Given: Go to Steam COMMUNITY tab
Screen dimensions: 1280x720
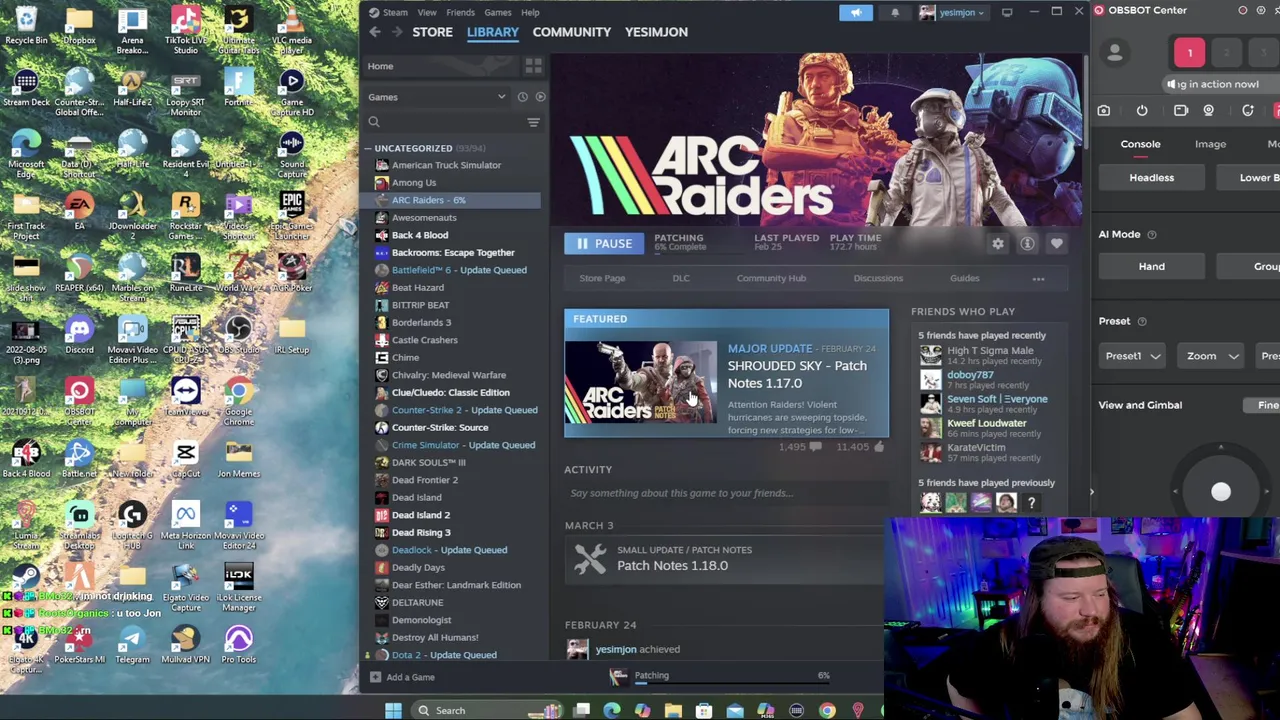Looking at the screenshot, I should click(x=571, y=32).
